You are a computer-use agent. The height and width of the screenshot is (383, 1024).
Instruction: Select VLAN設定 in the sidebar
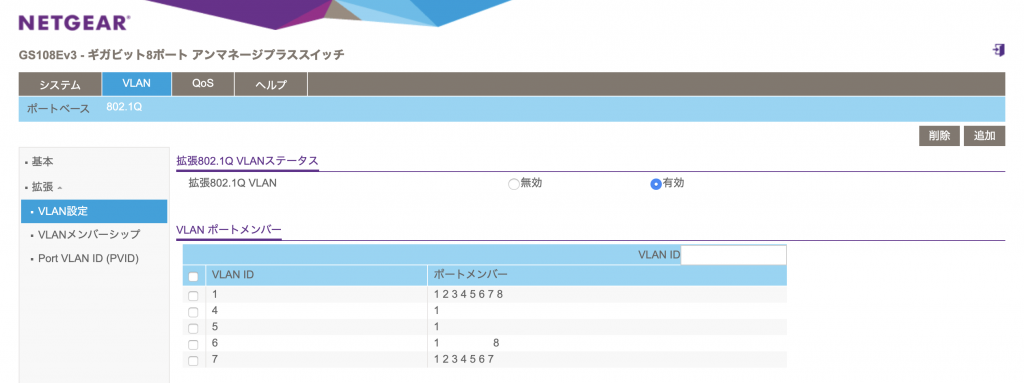[x=94, y=211]
